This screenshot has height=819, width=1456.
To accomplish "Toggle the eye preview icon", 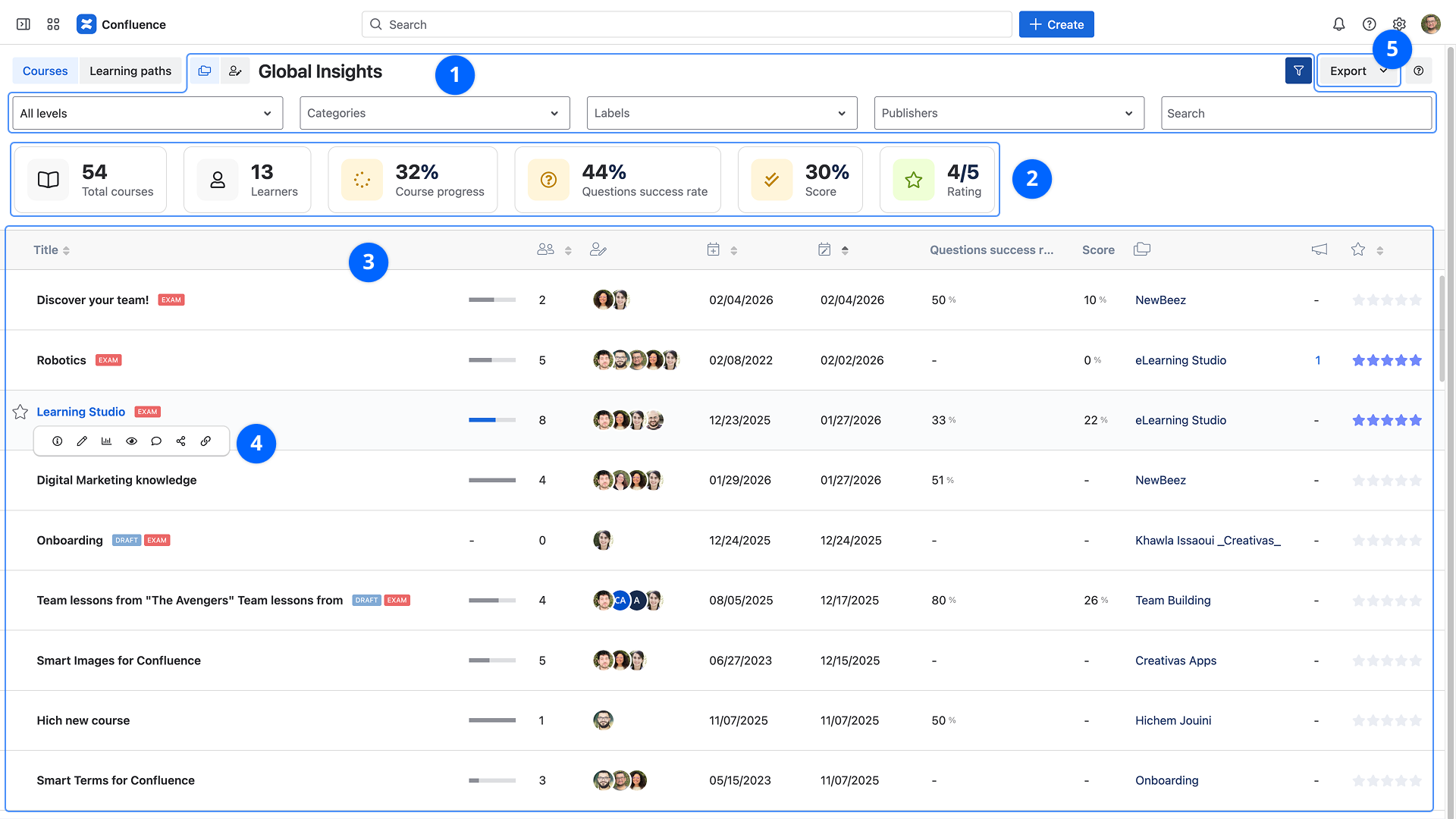I will click(131, 441).
